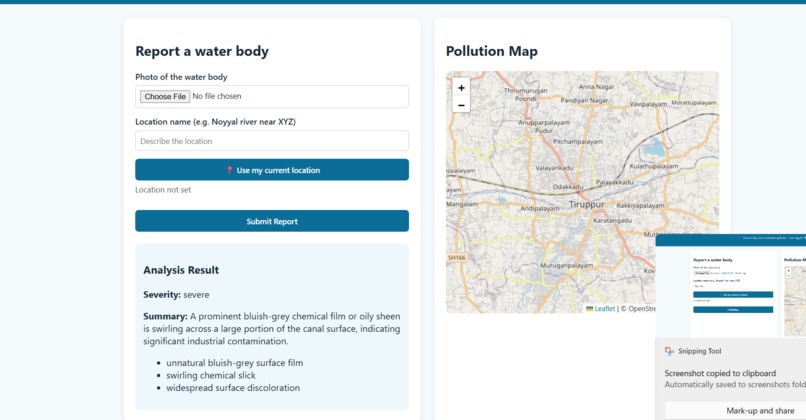Click Pandiyan Nagar label on the map
The height and width of the screenshot is (420, 806).
[584, 100]
